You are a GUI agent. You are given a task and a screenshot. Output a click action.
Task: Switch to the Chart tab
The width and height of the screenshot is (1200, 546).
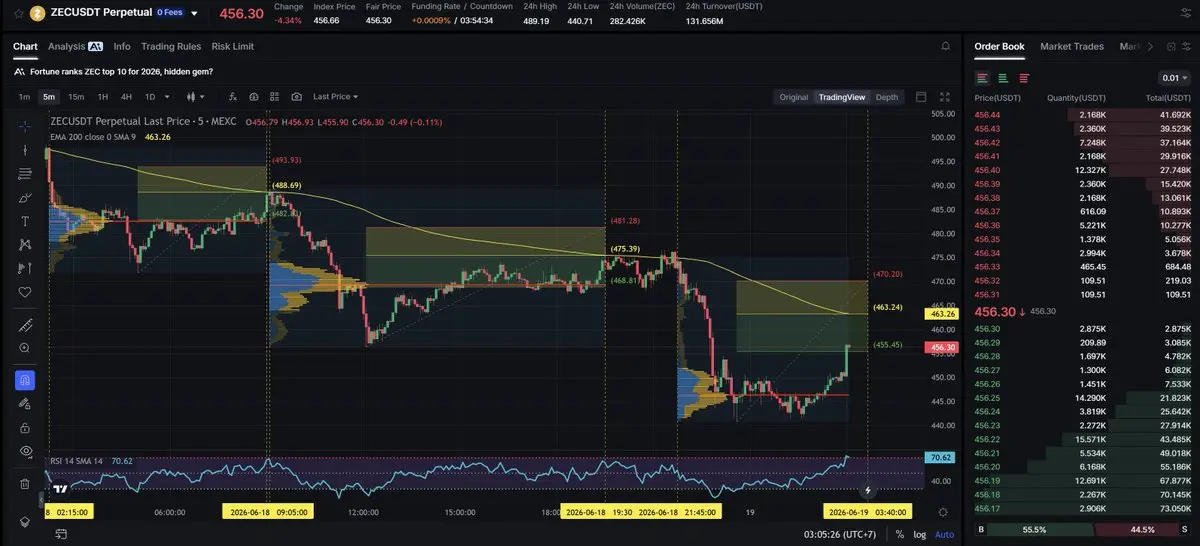pyautogui.click(x=25, y=46)
